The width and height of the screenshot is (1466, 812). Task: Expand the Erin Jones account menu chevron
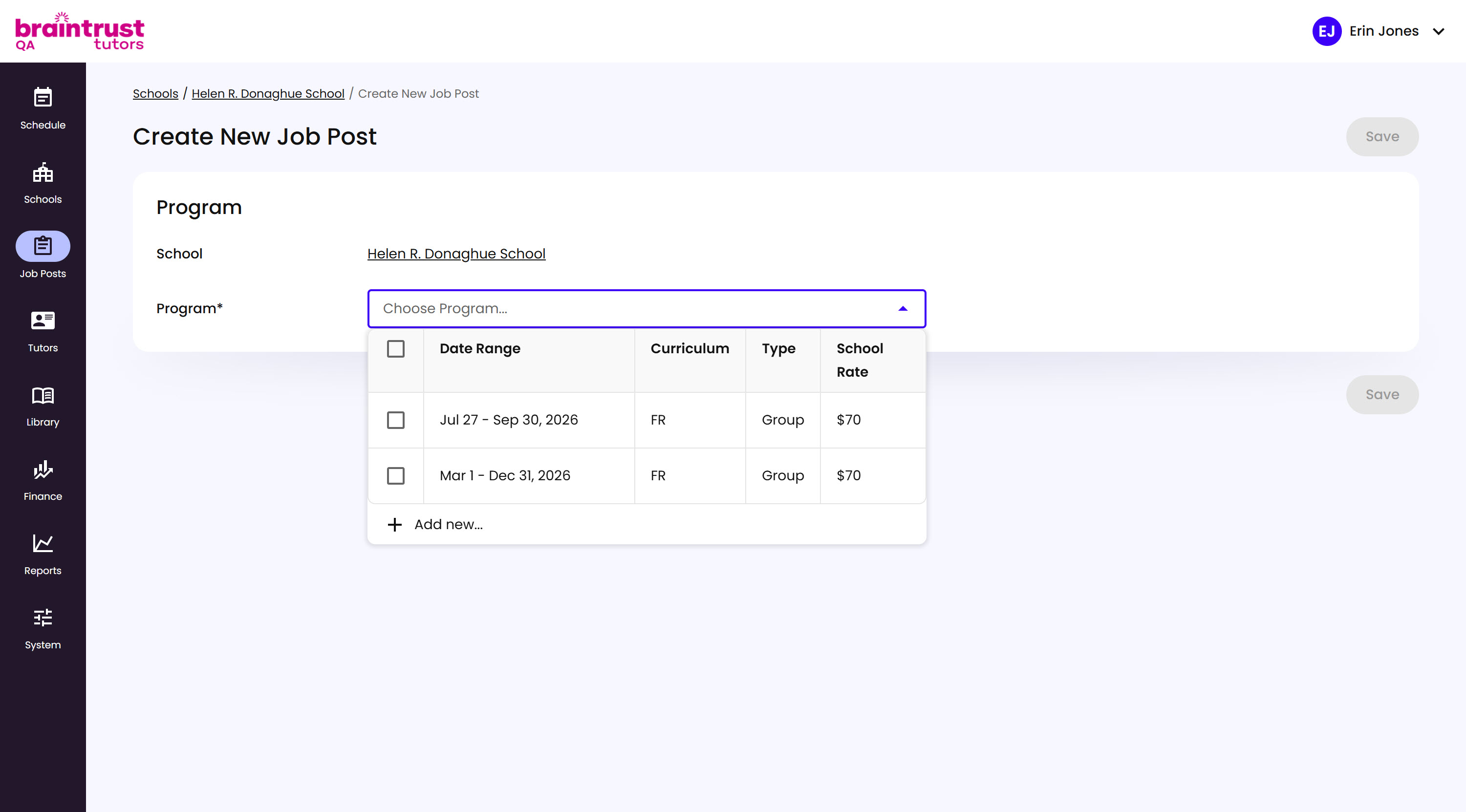tap(1438, 31)
